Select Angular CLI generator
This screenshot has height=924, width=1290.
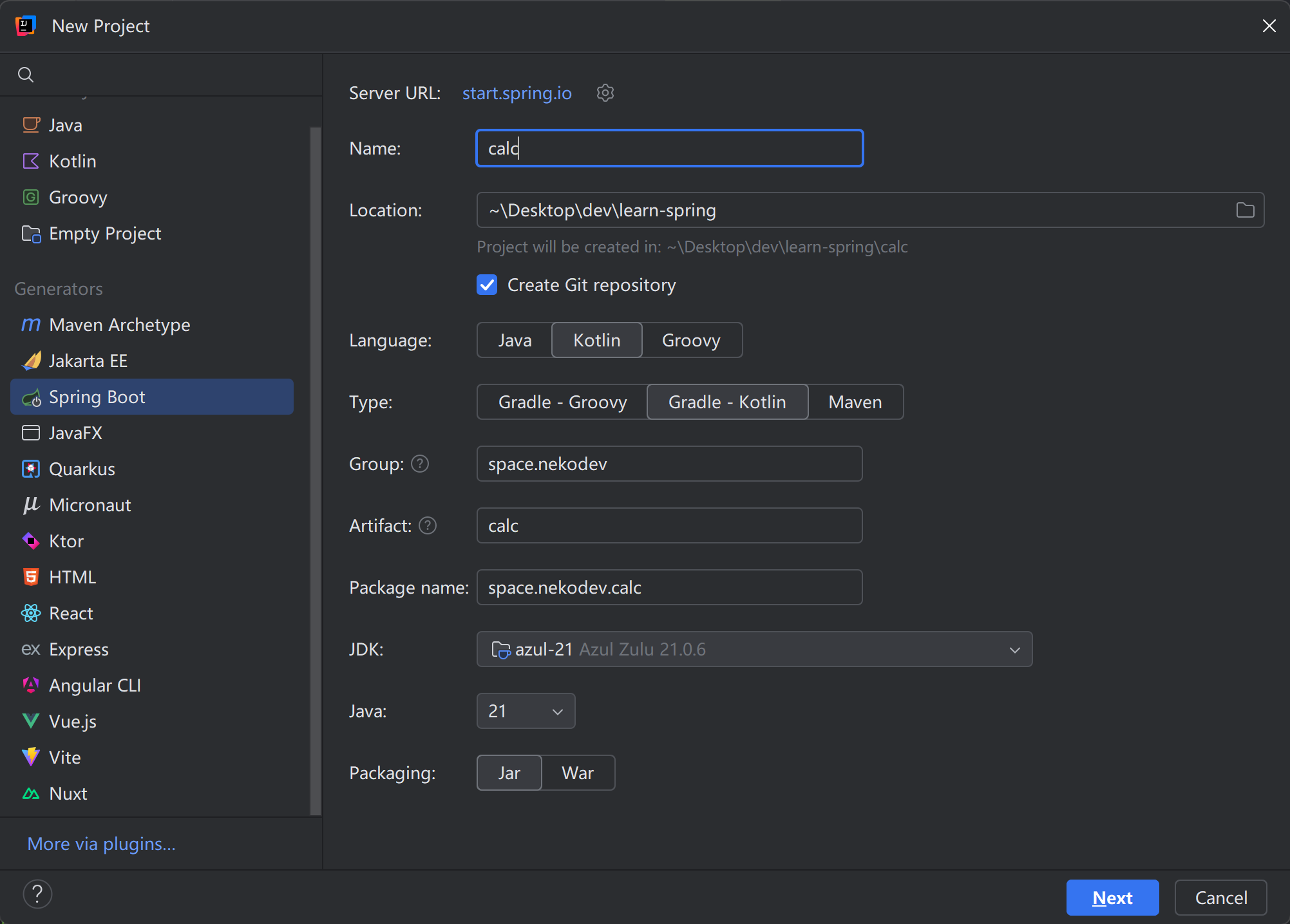pyautogui.click(x=152, y=685)
